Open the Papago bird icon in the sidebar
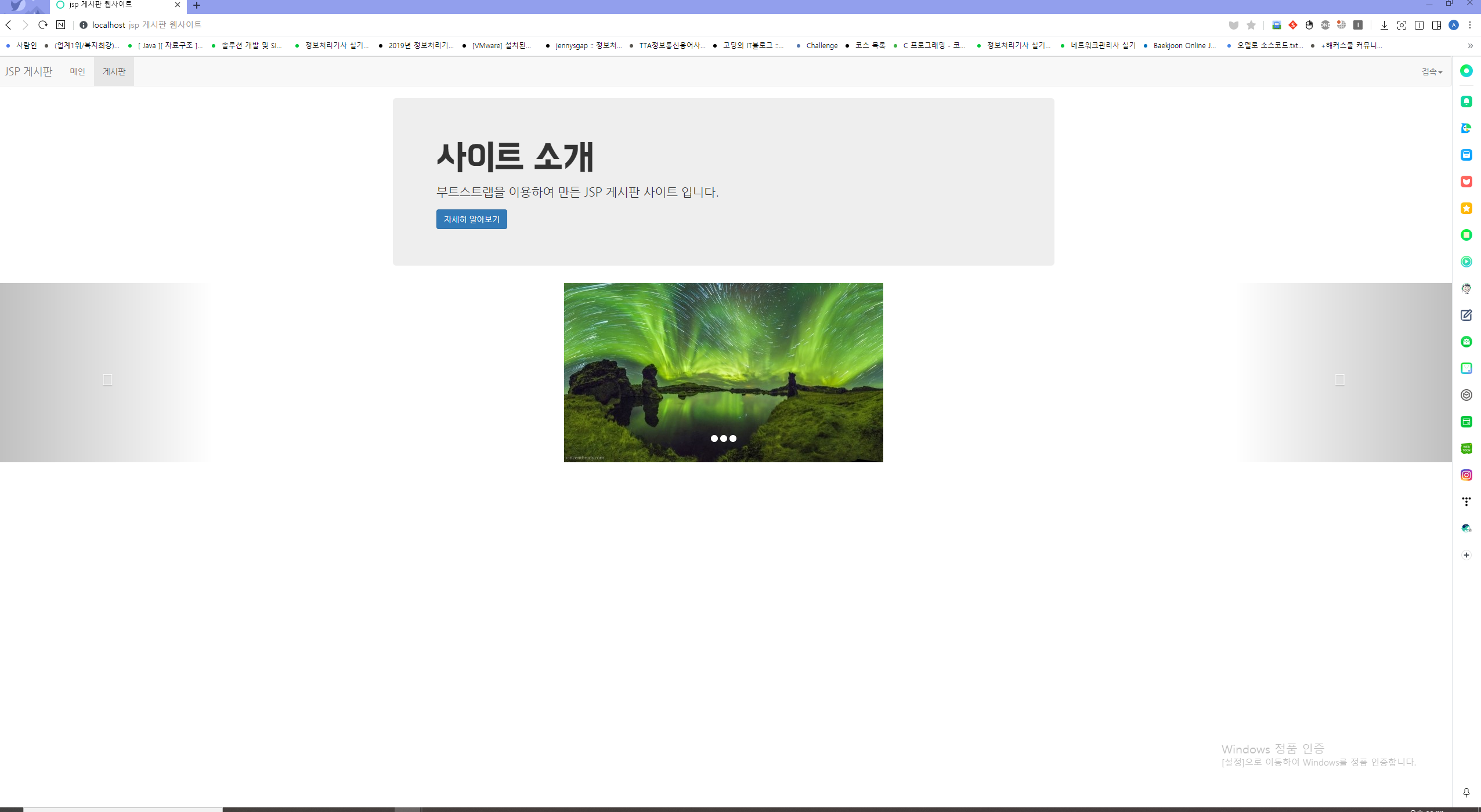The image size is (1481, 812). (x=1466, y=128)
